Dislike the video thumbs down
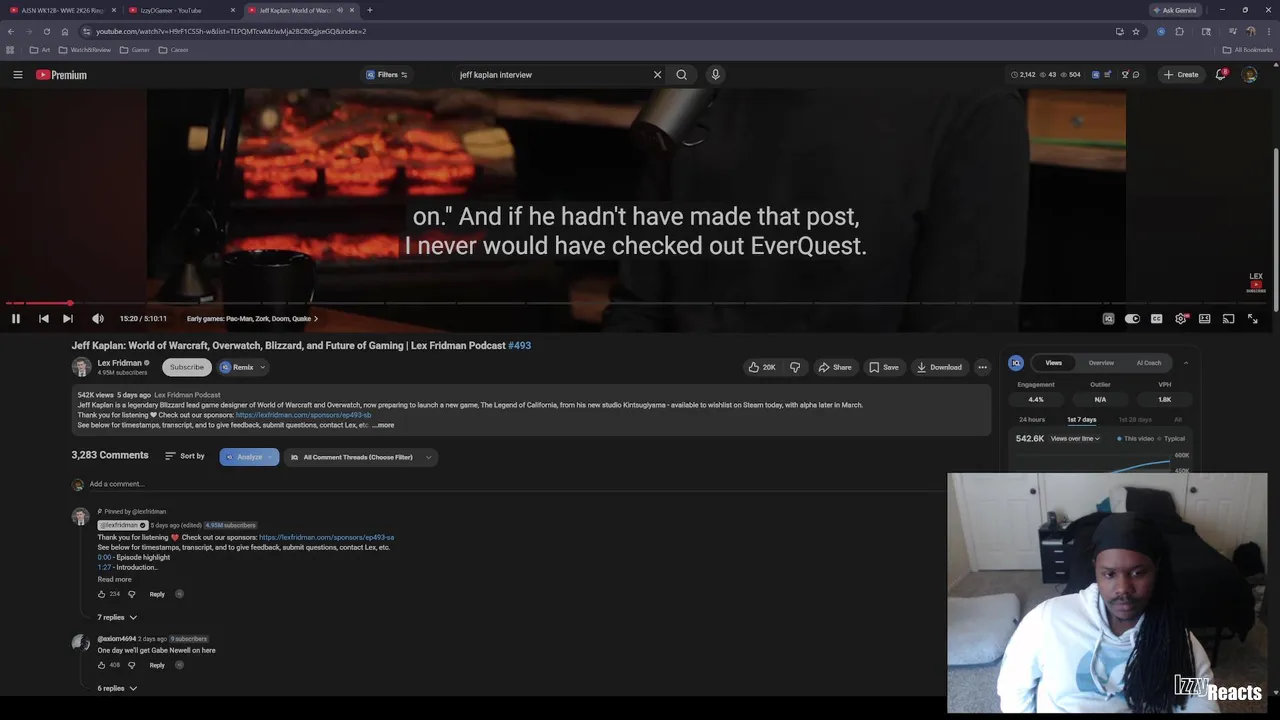 [795, 367]
